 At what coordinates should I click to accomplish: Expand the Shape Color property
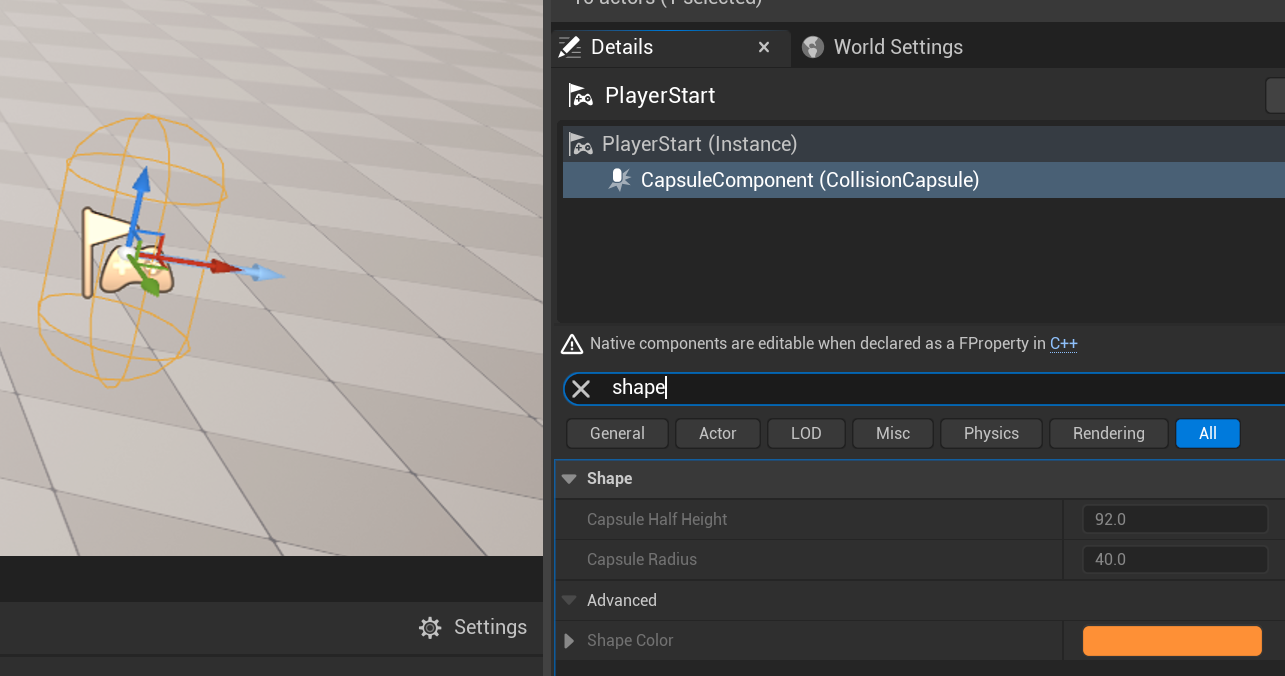(x=569, y=641)
